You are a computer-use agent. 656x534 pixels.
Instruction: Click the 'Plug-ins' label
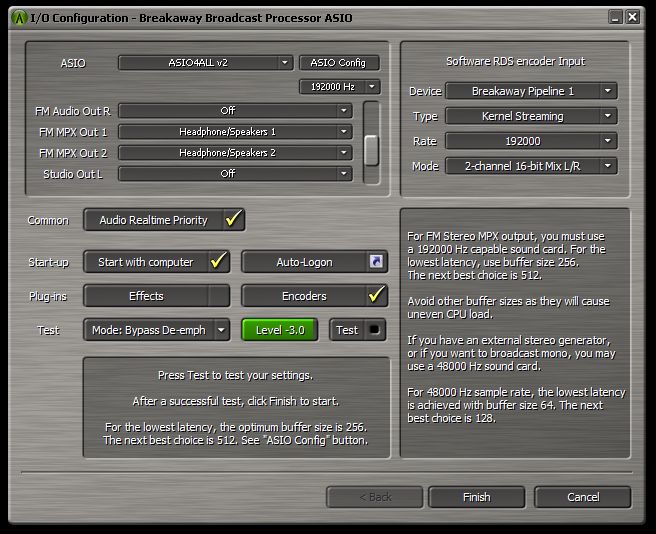click(48, 296)
